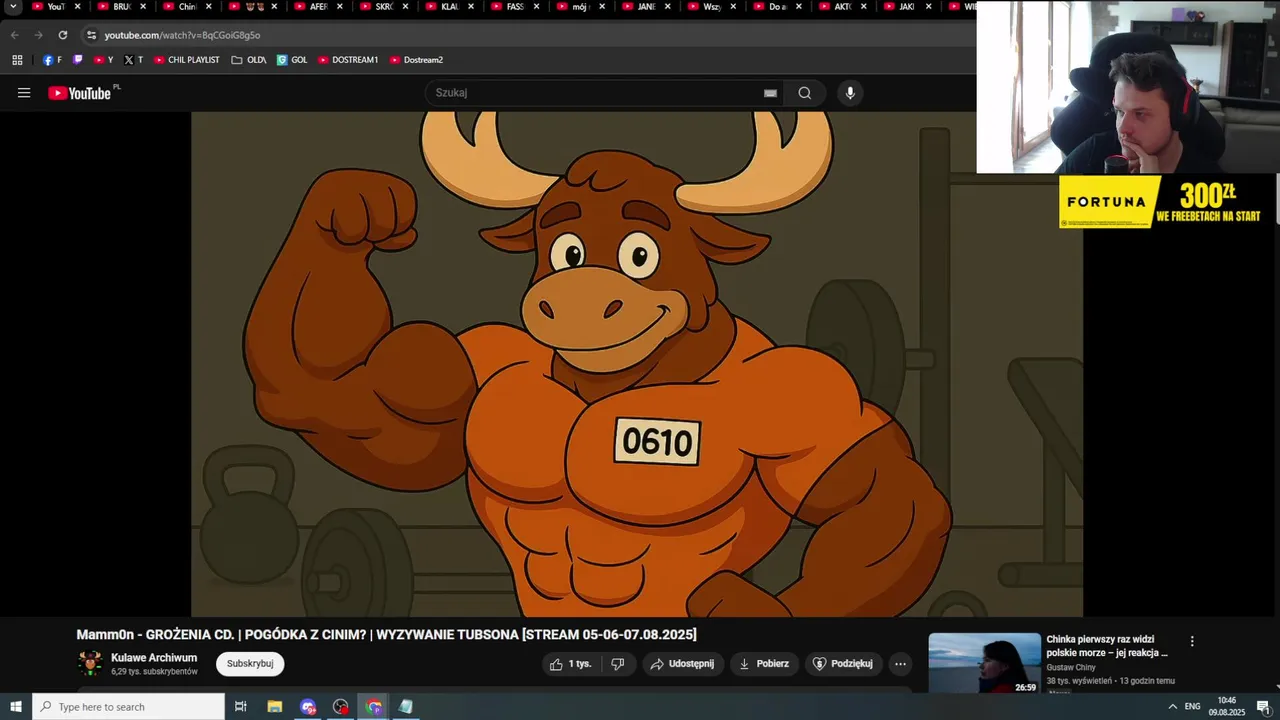Screen dimensions: 1280x720
Task: Close the mój browser tab
Action: [602, 7]
